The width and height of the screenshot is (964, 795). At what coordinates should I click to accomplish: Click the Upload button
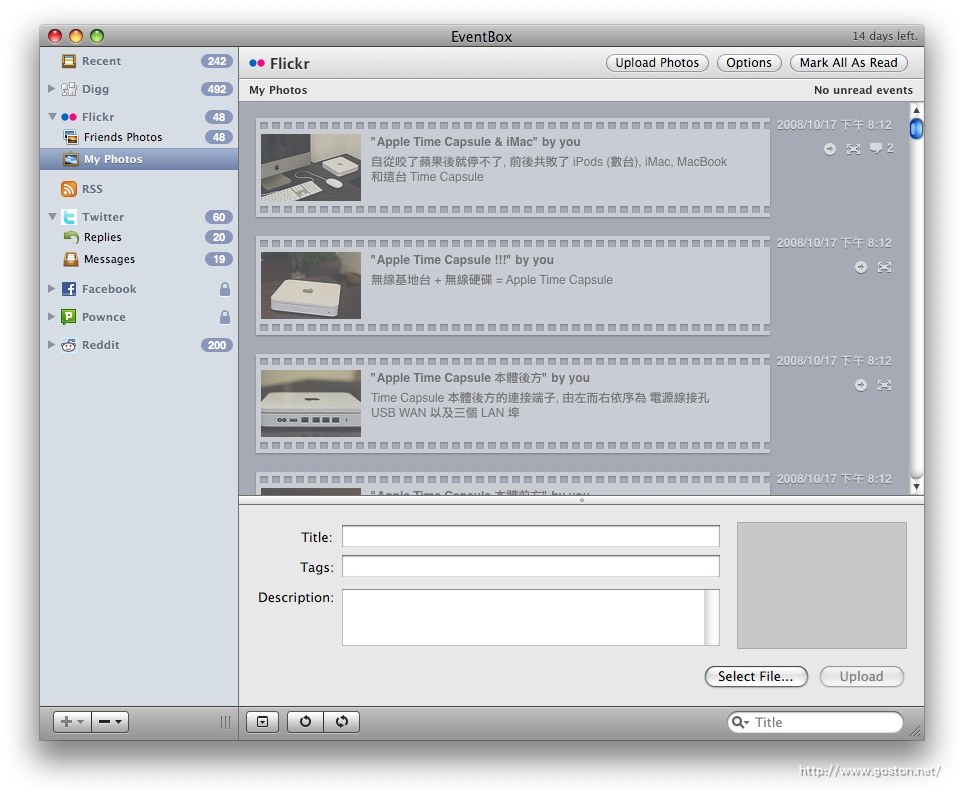(861, 677)
